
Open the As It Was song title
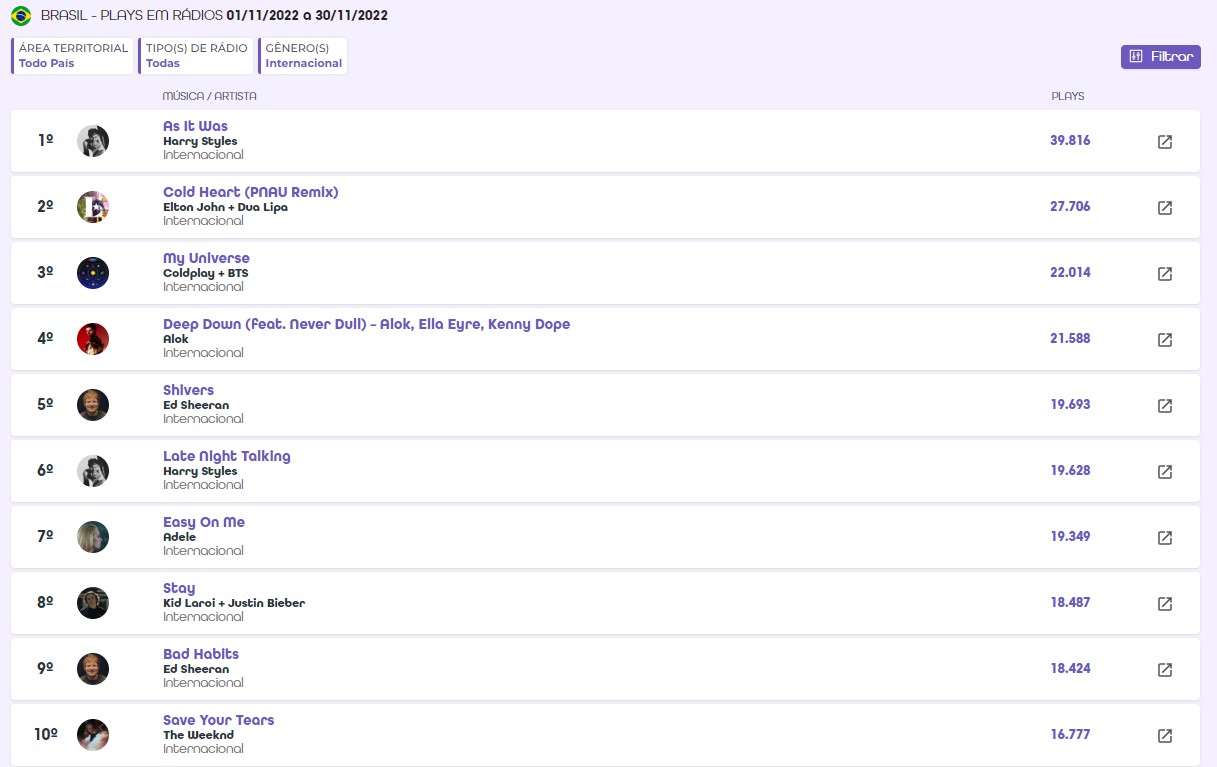[195, 126]
